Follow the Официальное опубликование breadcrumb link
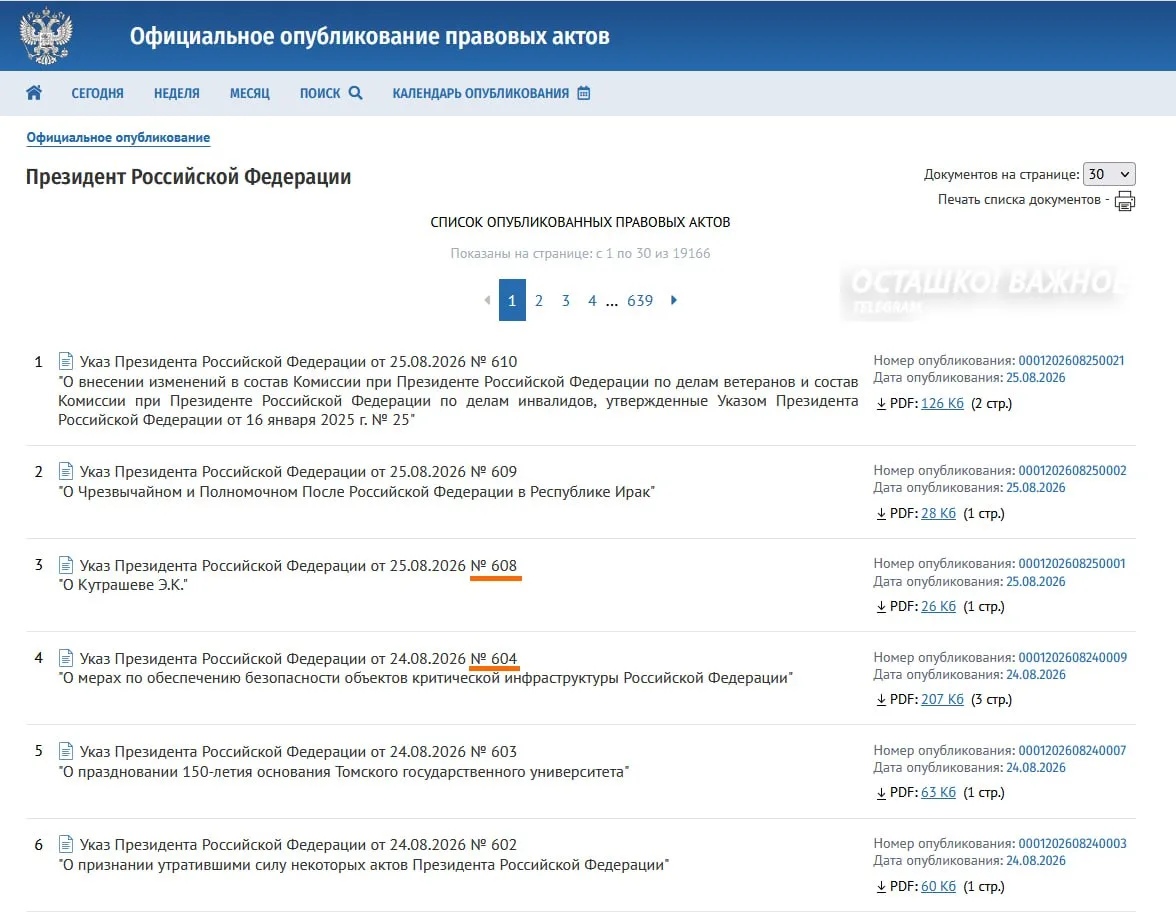This screenshot has height=913, width=1176. 118,137
